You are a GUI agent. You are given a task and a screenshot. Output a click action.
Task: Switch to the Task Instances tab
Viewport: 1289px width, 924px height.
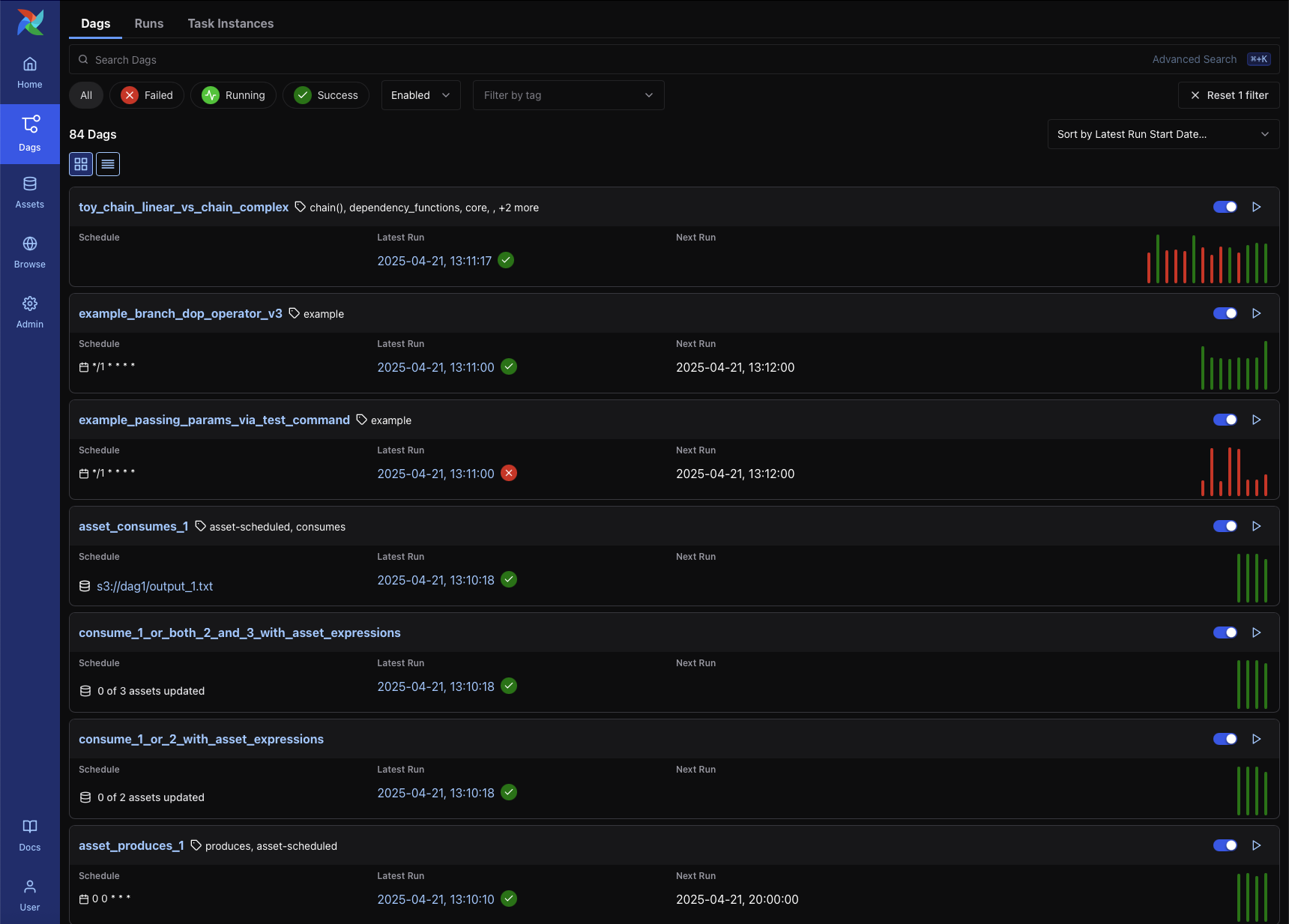[x=231, y=23]
